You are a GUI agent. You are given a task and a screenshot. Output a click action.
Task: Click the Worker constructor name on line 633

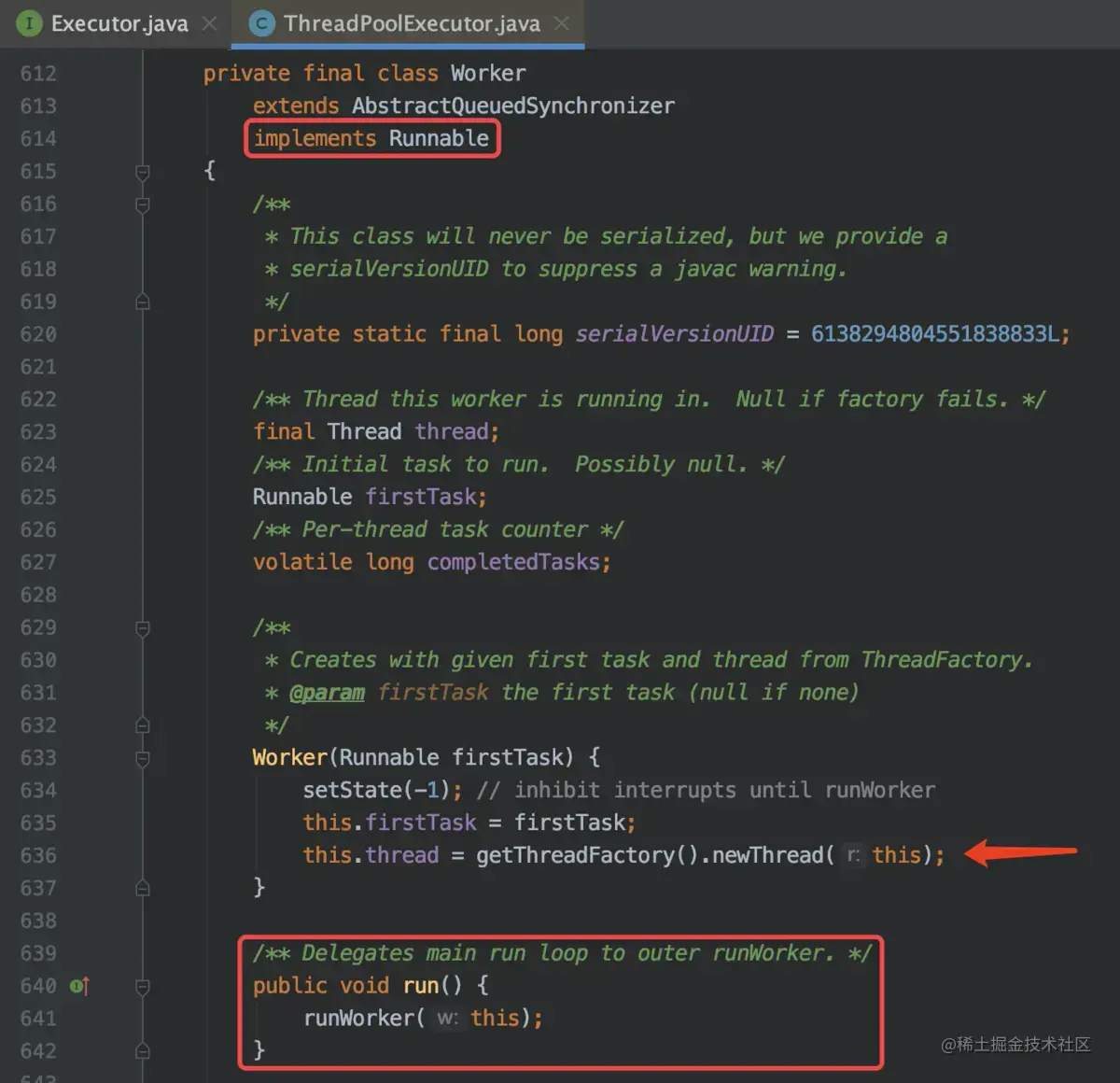click(289, 757)
